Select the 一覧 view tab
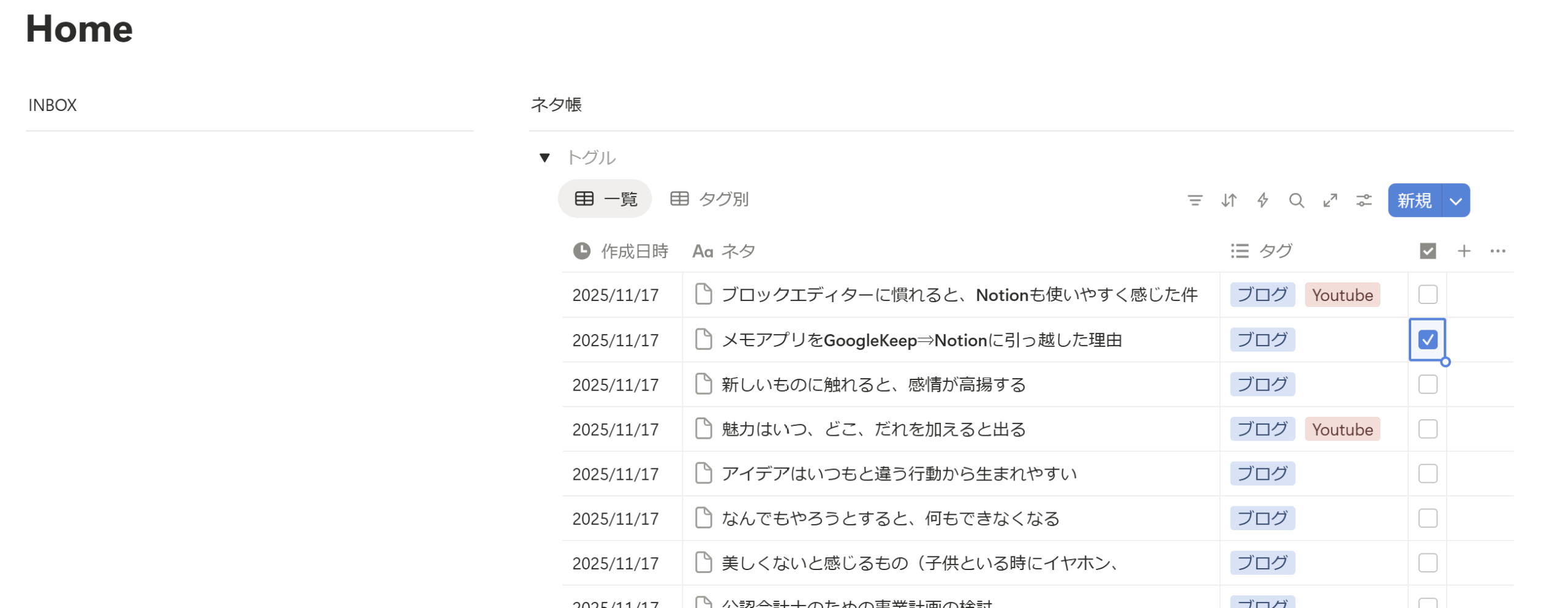The width and height of the screenshot is (1568, 608). [605, 199]
